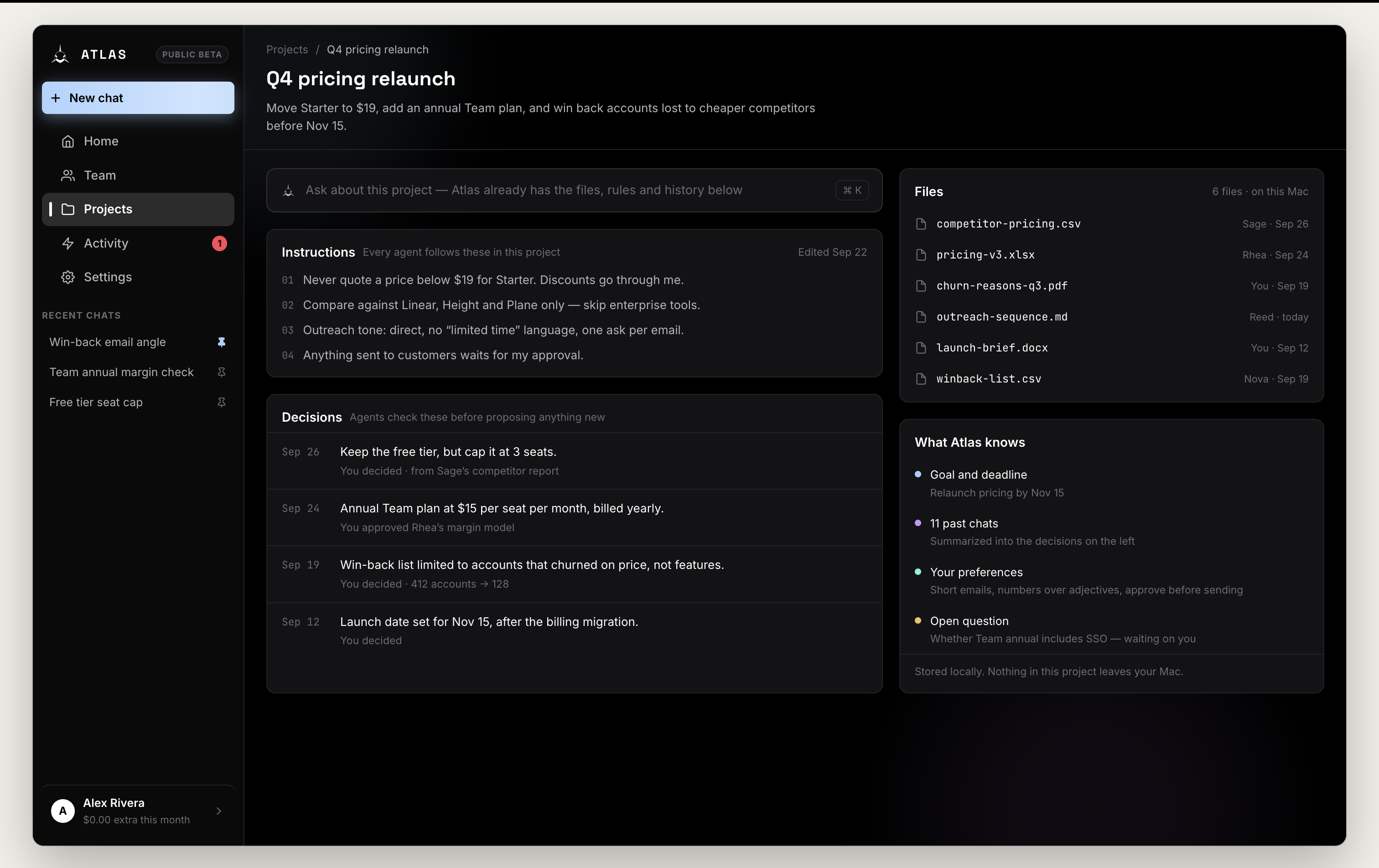
Task: Click the file icon for launch-brief.docx
Action: pyautogui.click(x=921, y=347)
